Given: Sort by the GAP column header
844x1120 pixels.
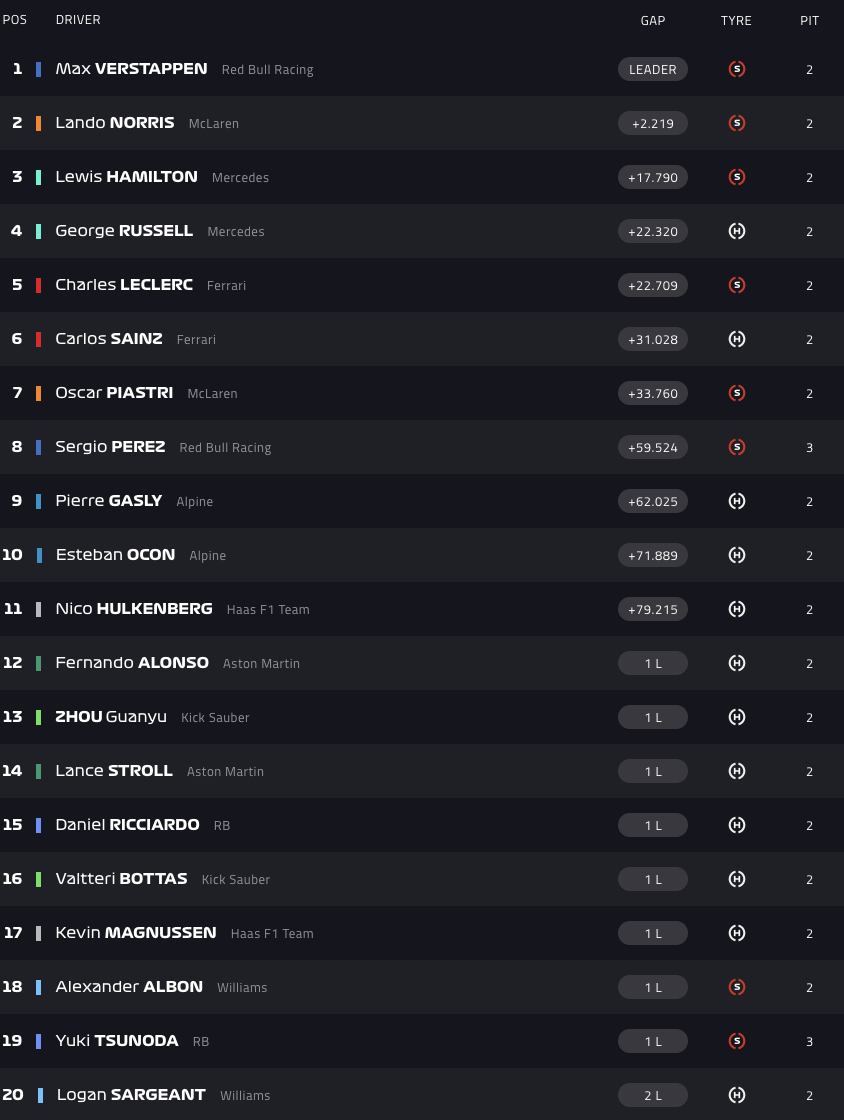Looking at the screenshot, I should pos(653,20).
